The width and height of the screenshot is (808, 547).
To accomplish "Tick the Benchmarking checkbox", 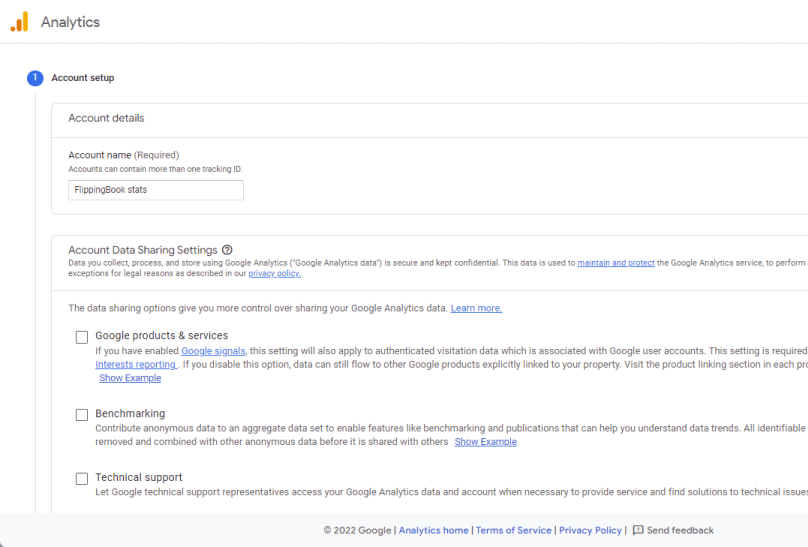I will pos(82,415).
